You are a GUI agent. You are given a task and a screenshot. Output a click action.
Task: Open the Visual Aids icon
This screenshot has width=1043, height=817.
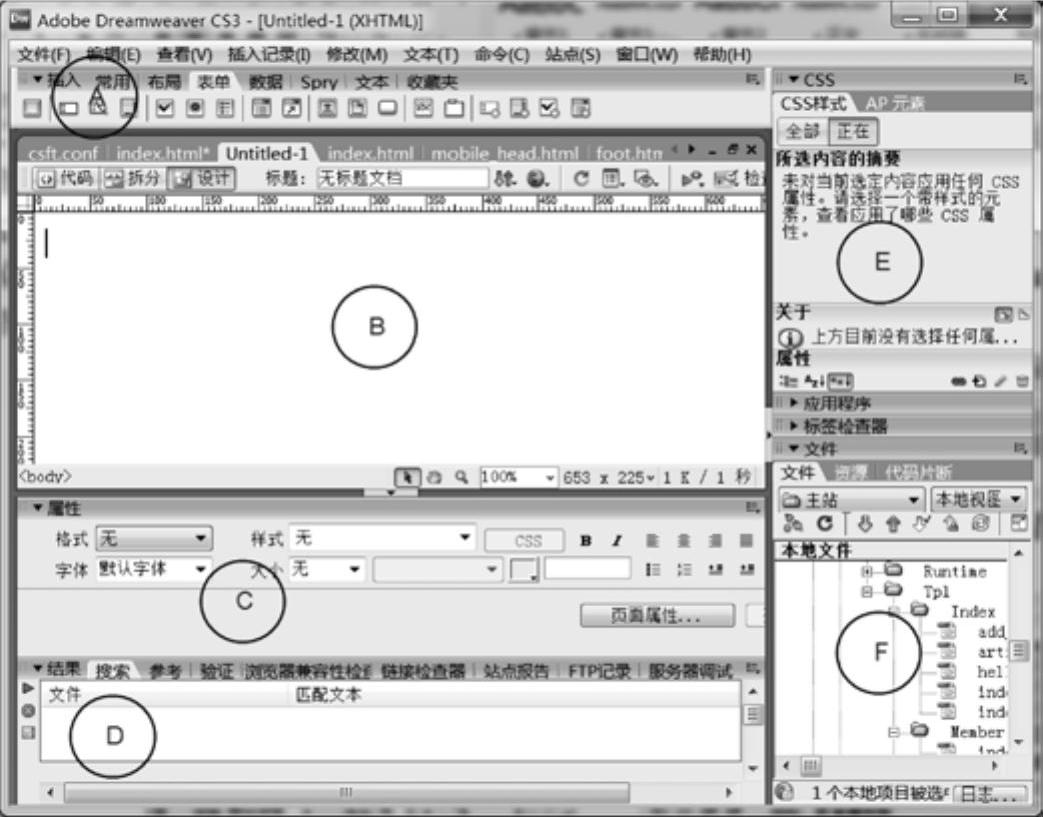645,178
